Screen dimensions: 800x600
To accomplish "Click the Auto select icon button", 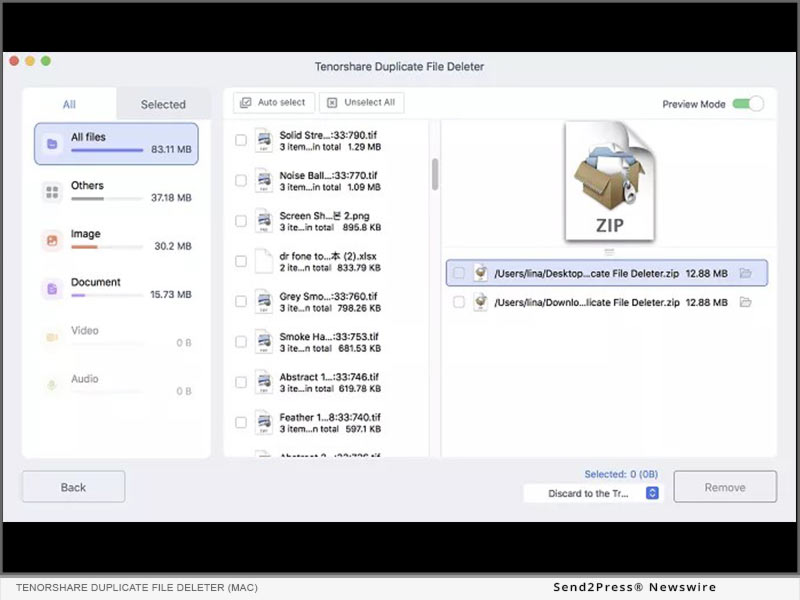I will coord(246,103).
